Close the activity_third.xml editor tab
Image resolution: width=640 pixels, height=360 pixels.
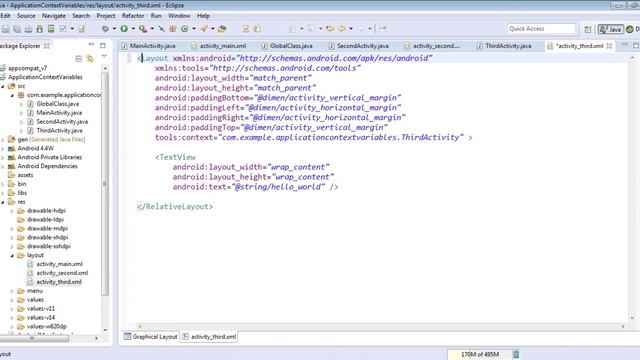(609, 46)
